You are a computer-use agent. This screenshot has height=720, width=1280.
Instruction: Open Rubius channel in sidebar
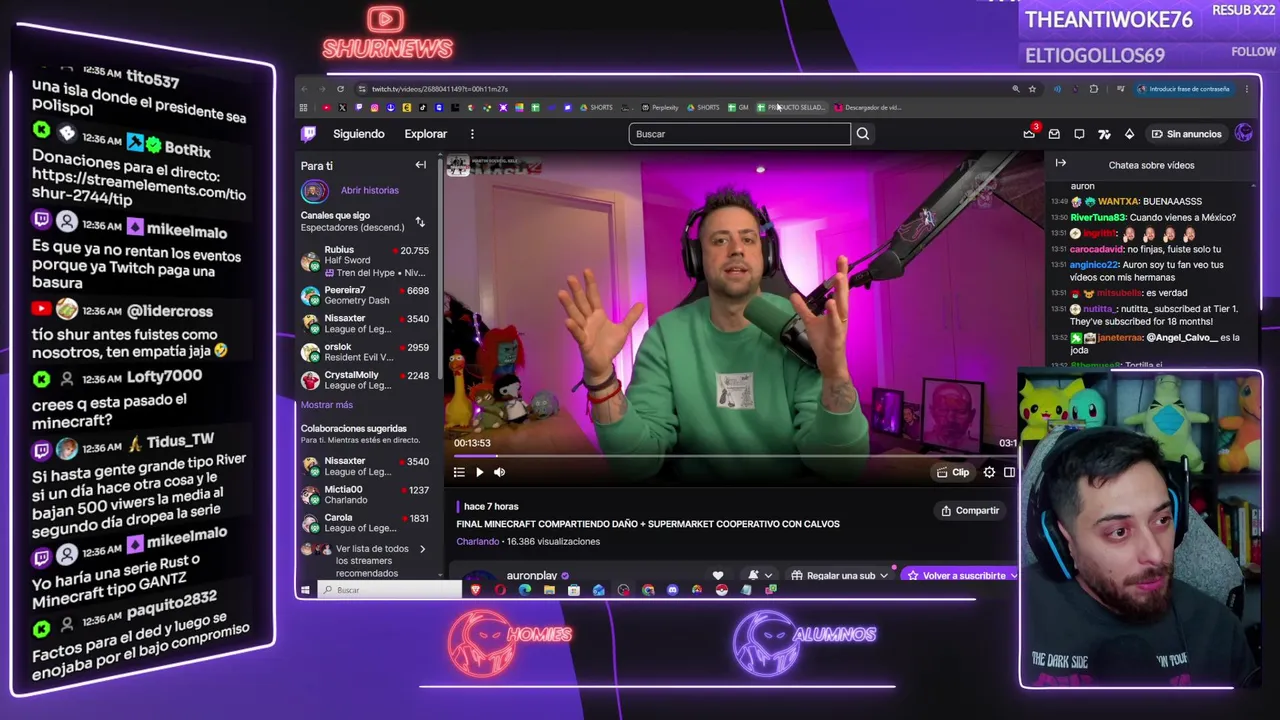(x=365, y=261)
